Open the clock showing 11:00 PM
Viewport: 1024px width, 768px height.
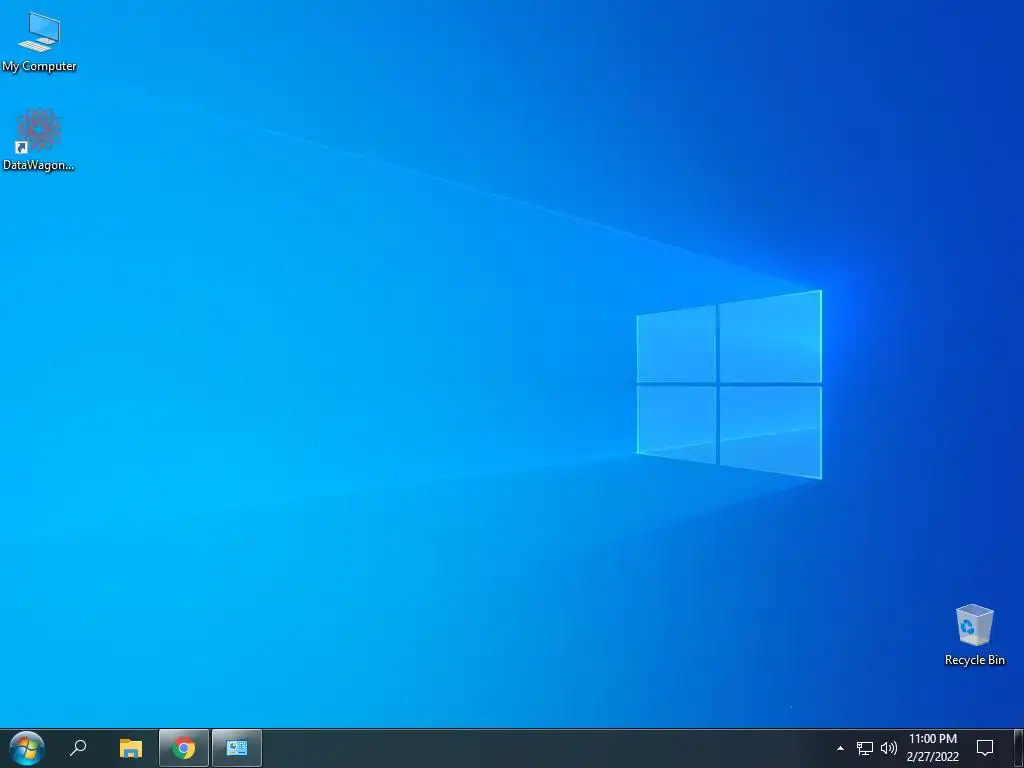(x=933, y=748)
